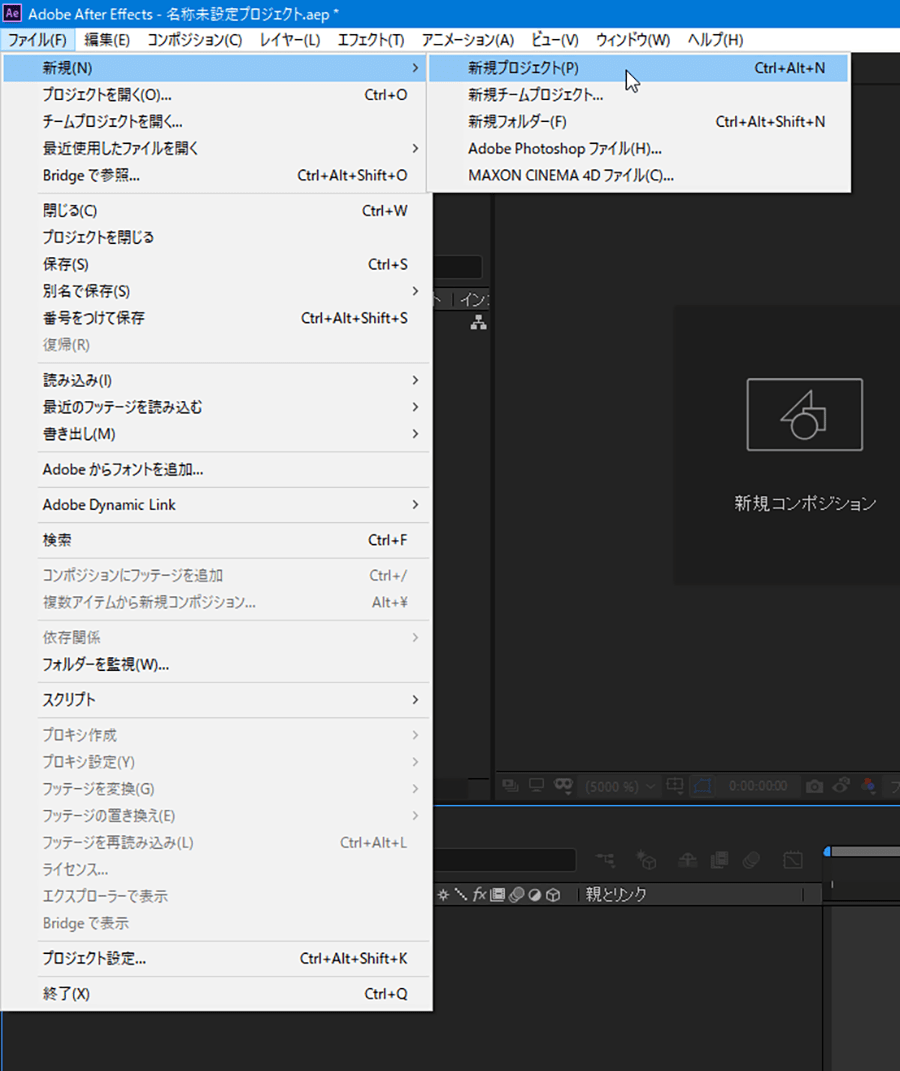The width and height of the screenshot is (900, 1071).
Task: Open the エフェクト(T) menu
Action: click(x=371, y=40)
